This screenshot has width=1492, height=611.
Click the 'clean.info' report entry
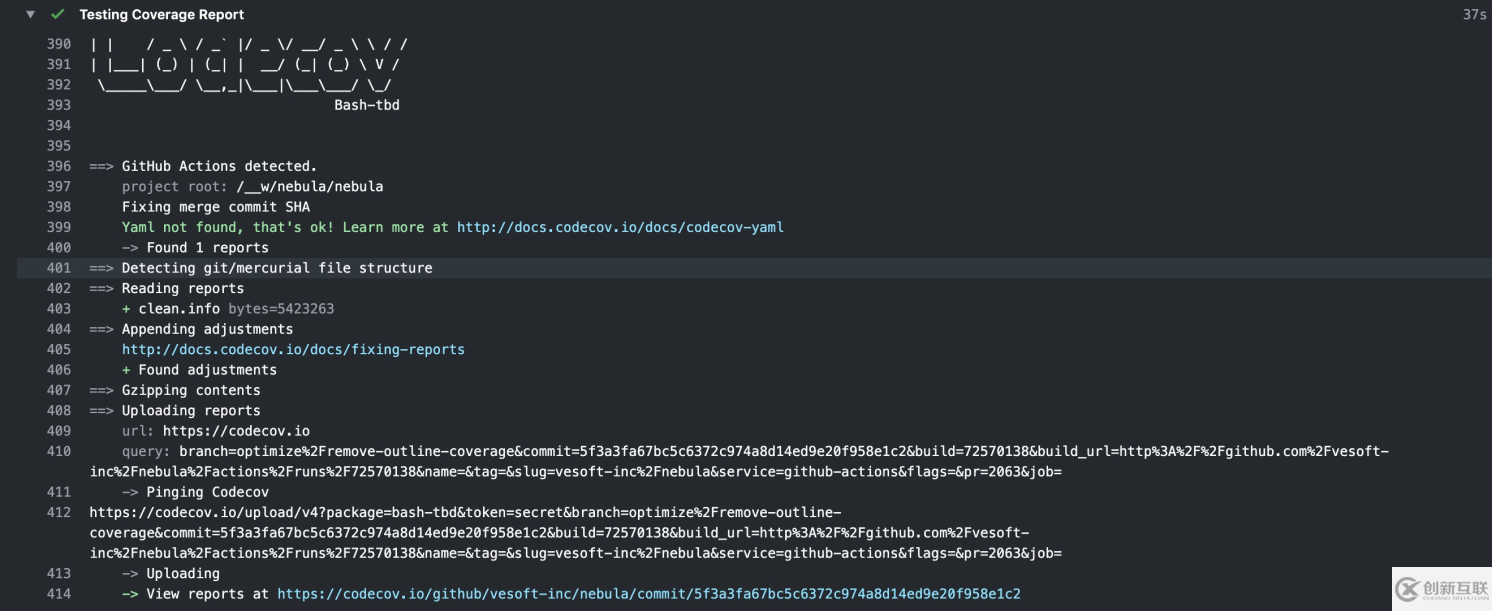179,308
